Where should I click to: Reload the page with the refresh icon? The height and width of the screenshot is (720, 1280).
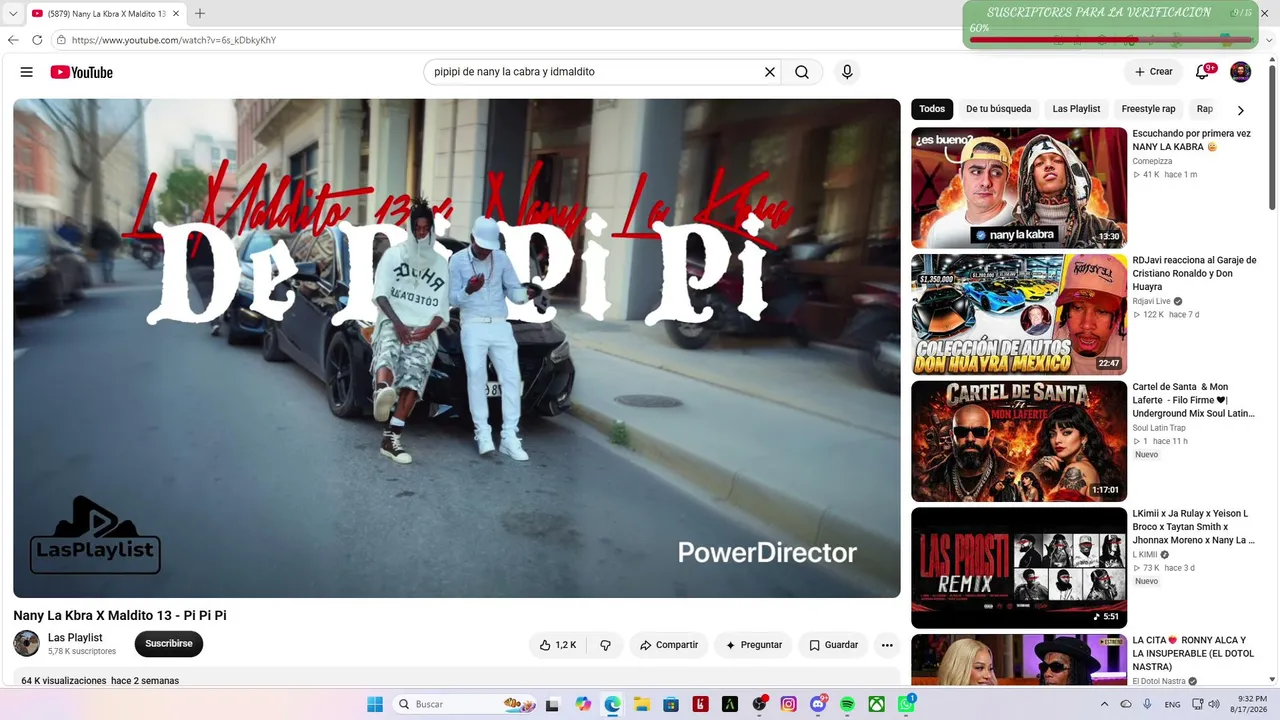coord(37,40)
